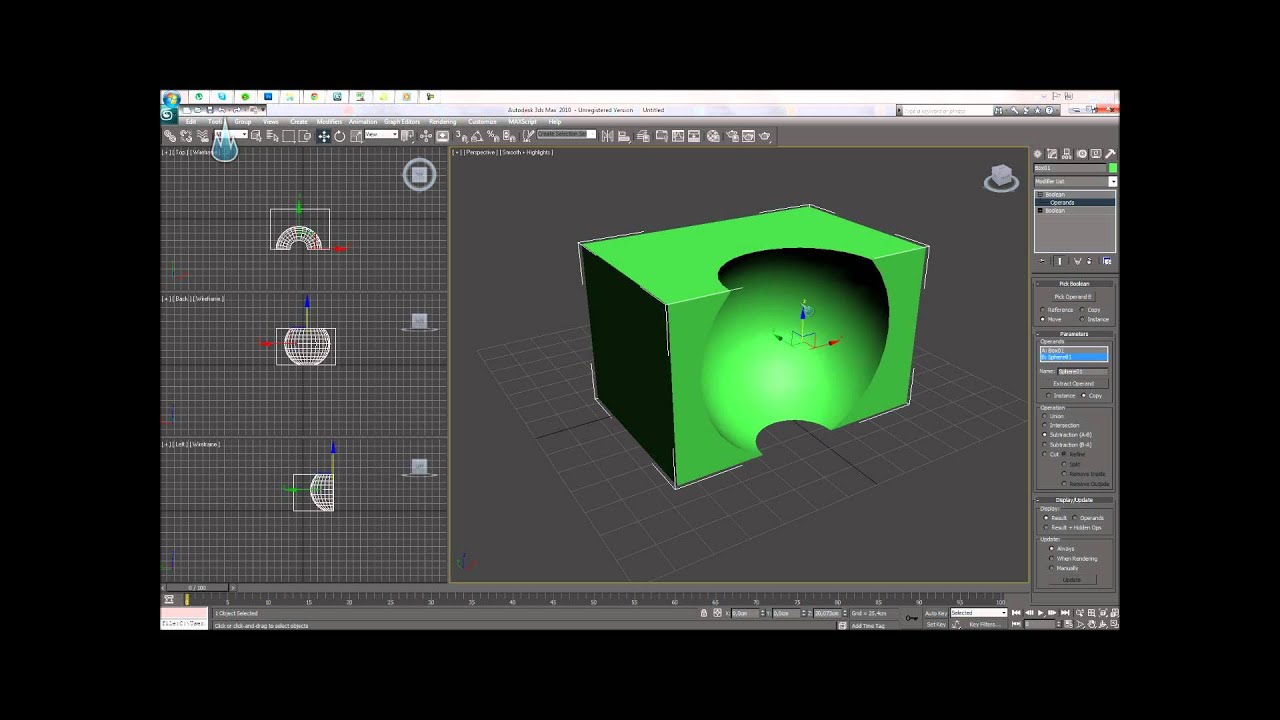Screen dimensions: 1280x720
Task: Click the time slider showing 0 / 100
Action: [197, 588]
